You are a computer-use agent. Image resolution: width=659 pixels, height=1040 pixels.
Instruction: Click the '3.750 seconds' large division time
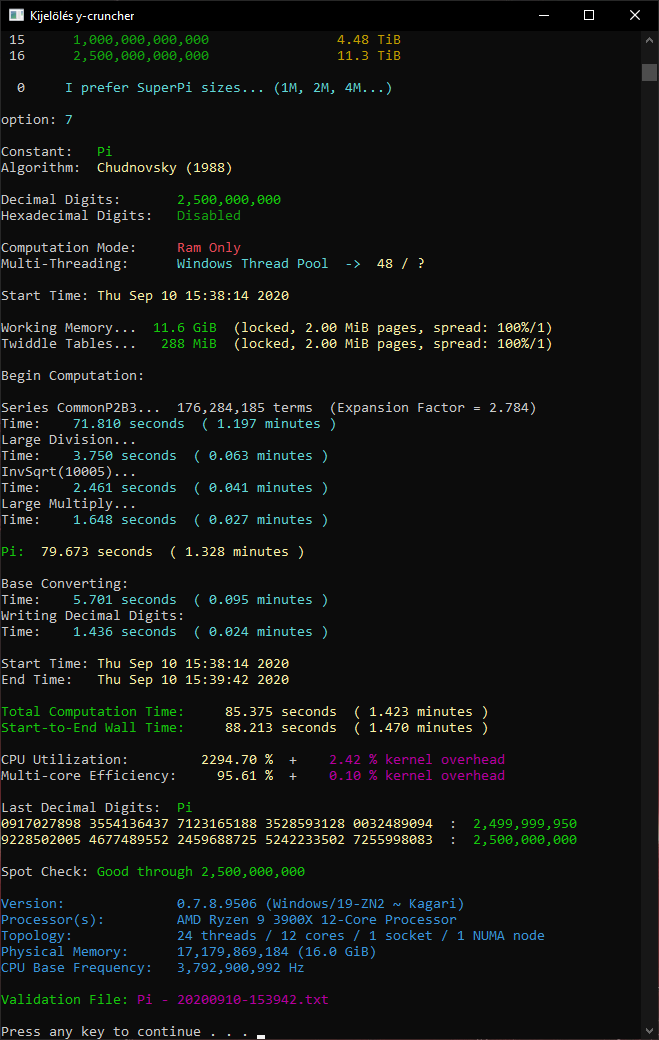coord(125,456)
